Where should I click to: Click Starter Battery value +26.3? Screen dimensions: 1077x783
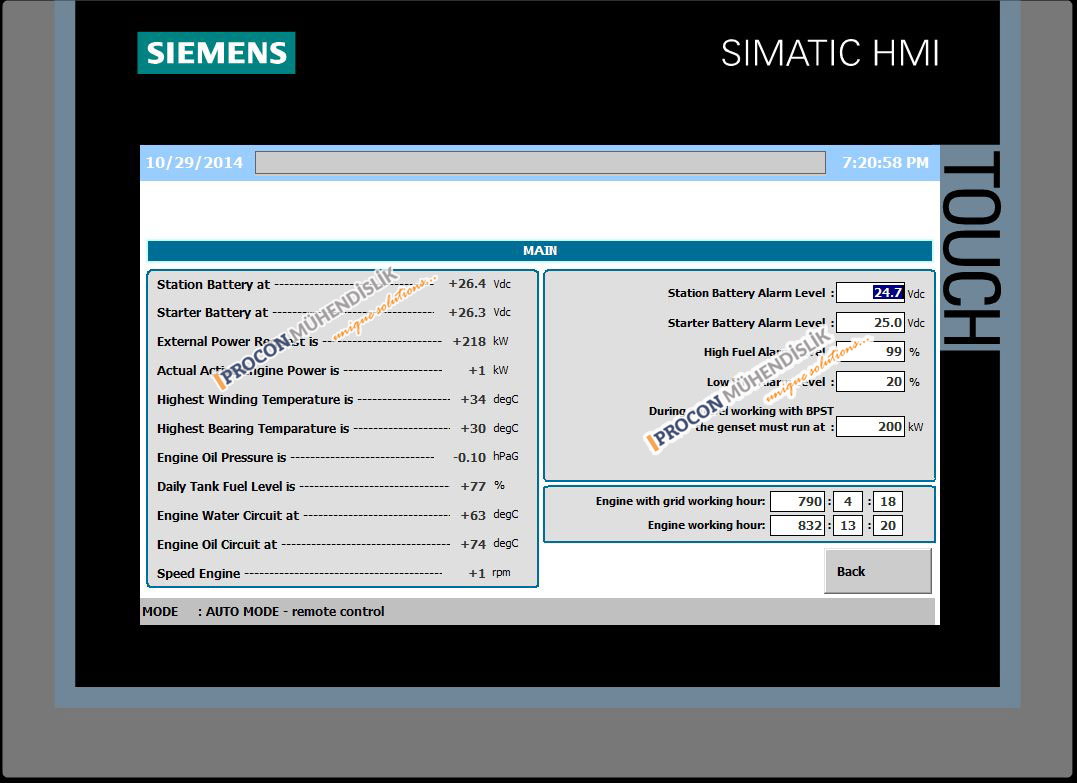[467, 313]
